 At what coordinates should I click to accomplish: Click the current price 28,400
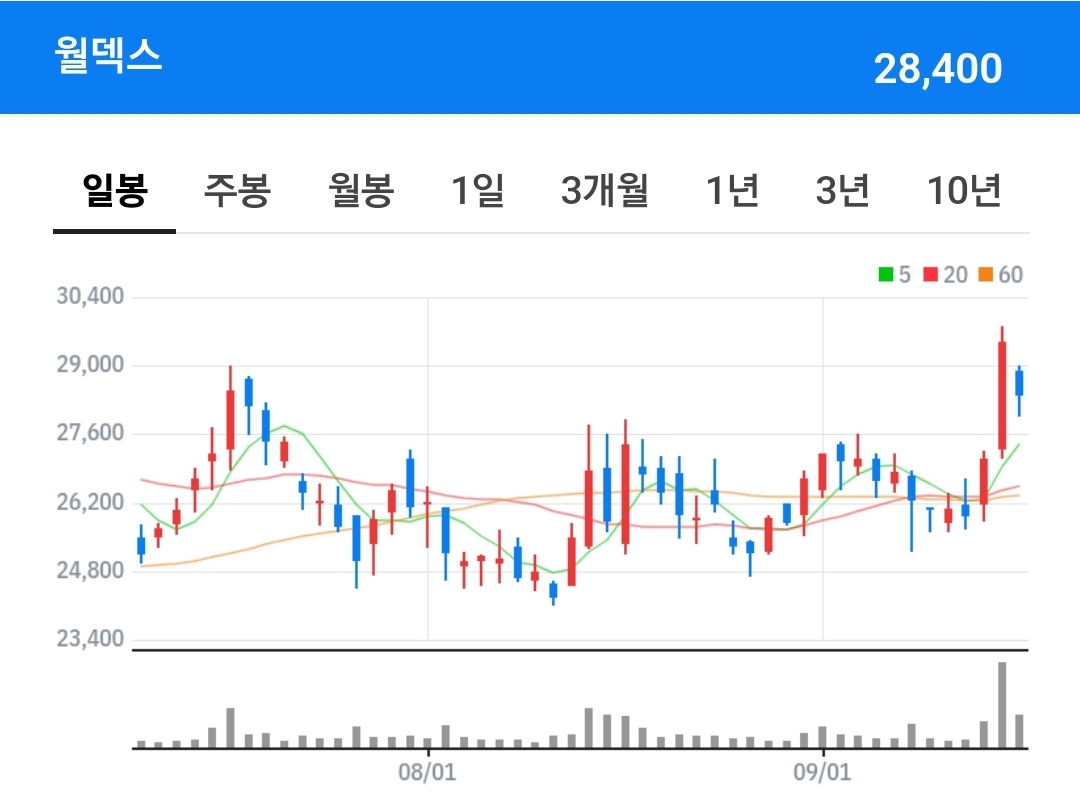click(937, 68)
